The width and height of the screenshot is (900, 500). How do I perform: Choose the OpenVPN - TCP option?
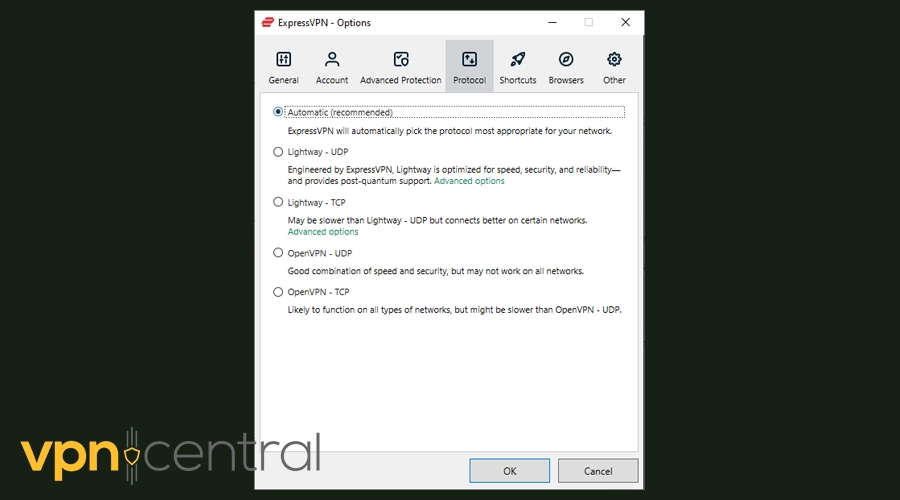(x=278, y=292)
